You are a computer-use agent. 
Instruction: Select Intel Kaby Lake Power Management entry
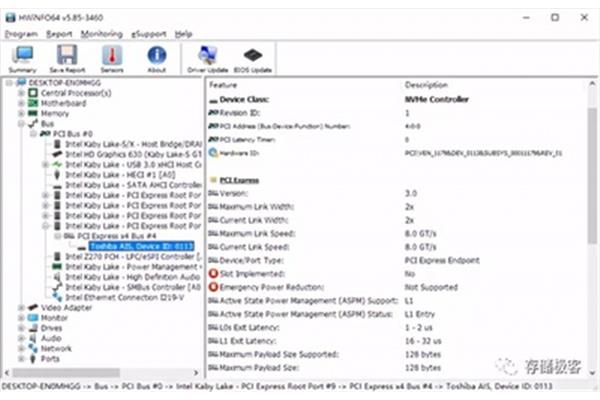(134, 267)
